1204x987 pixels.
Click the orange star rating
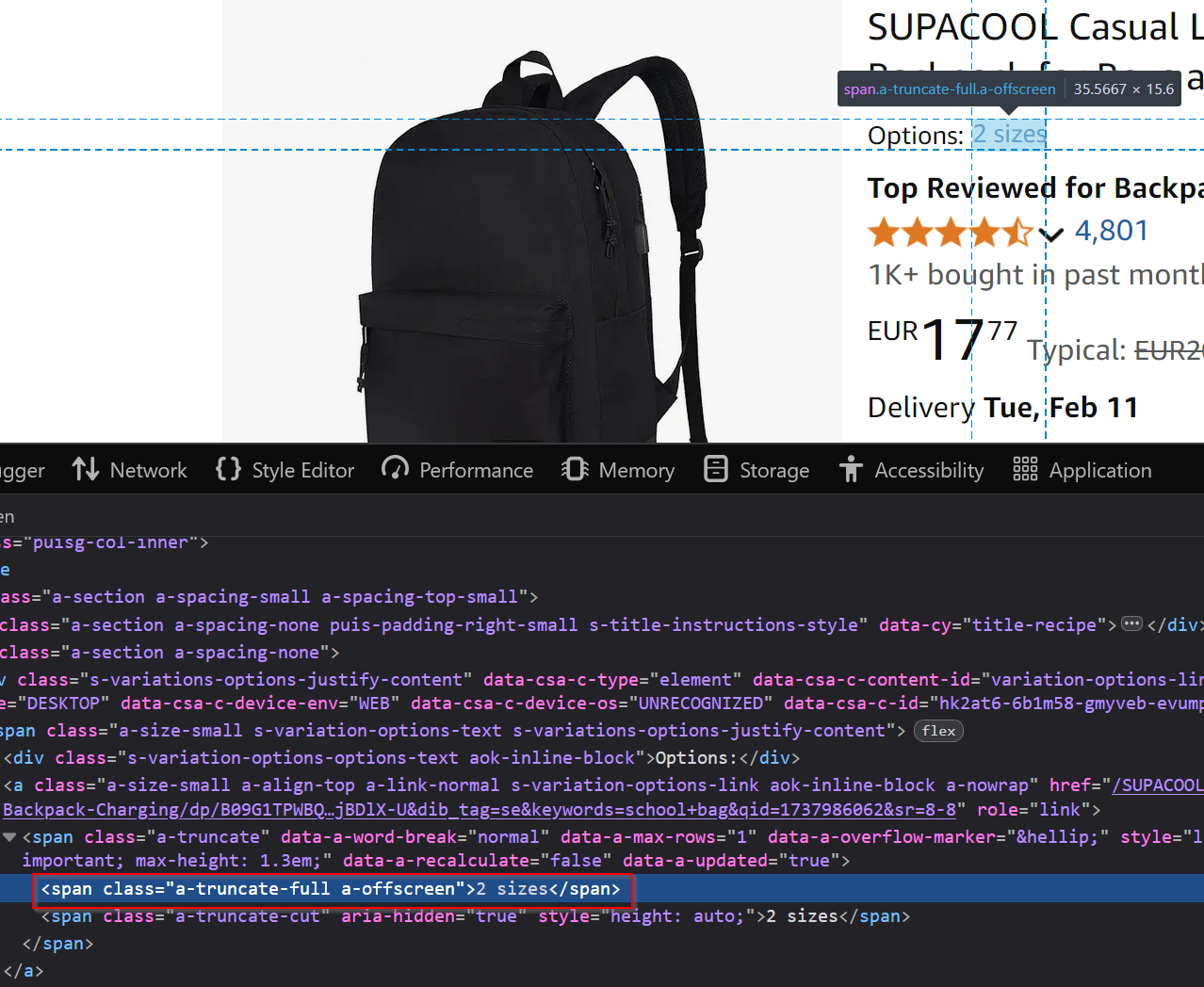[950, 232]
